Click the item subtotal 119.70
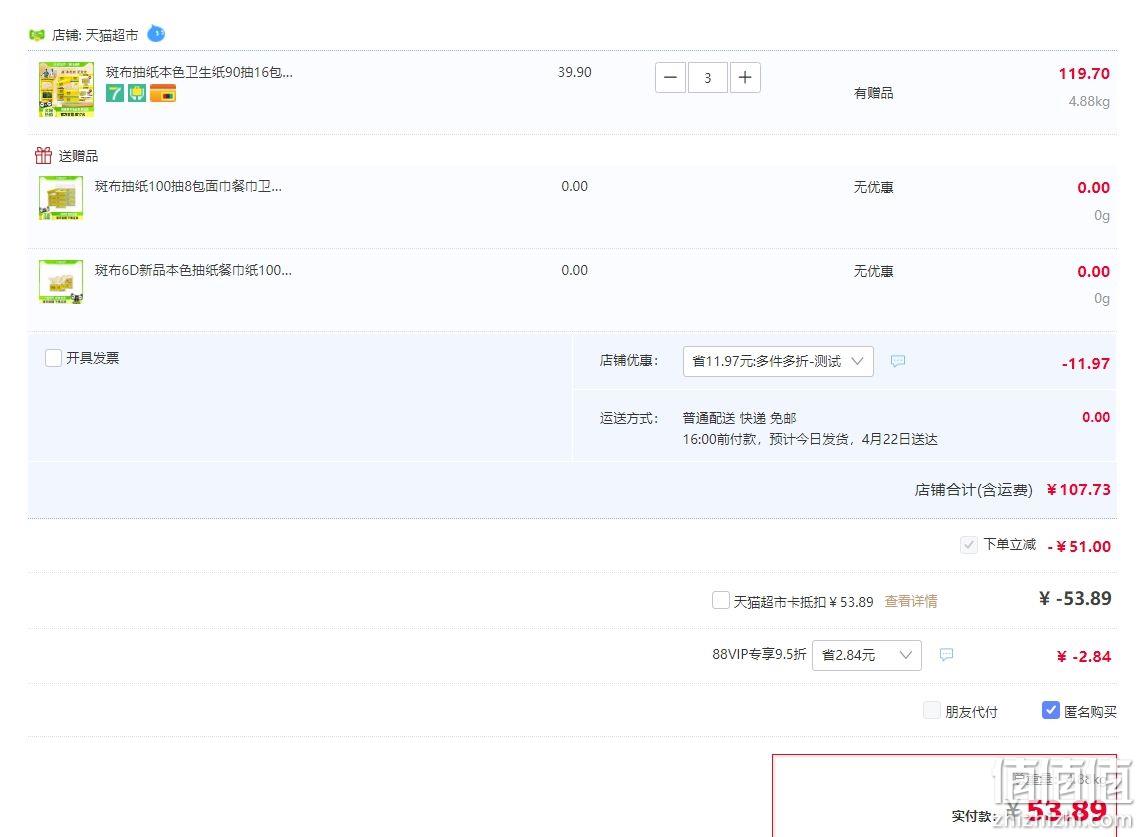Screen dimensions: 1142x837 (1084, 74)
